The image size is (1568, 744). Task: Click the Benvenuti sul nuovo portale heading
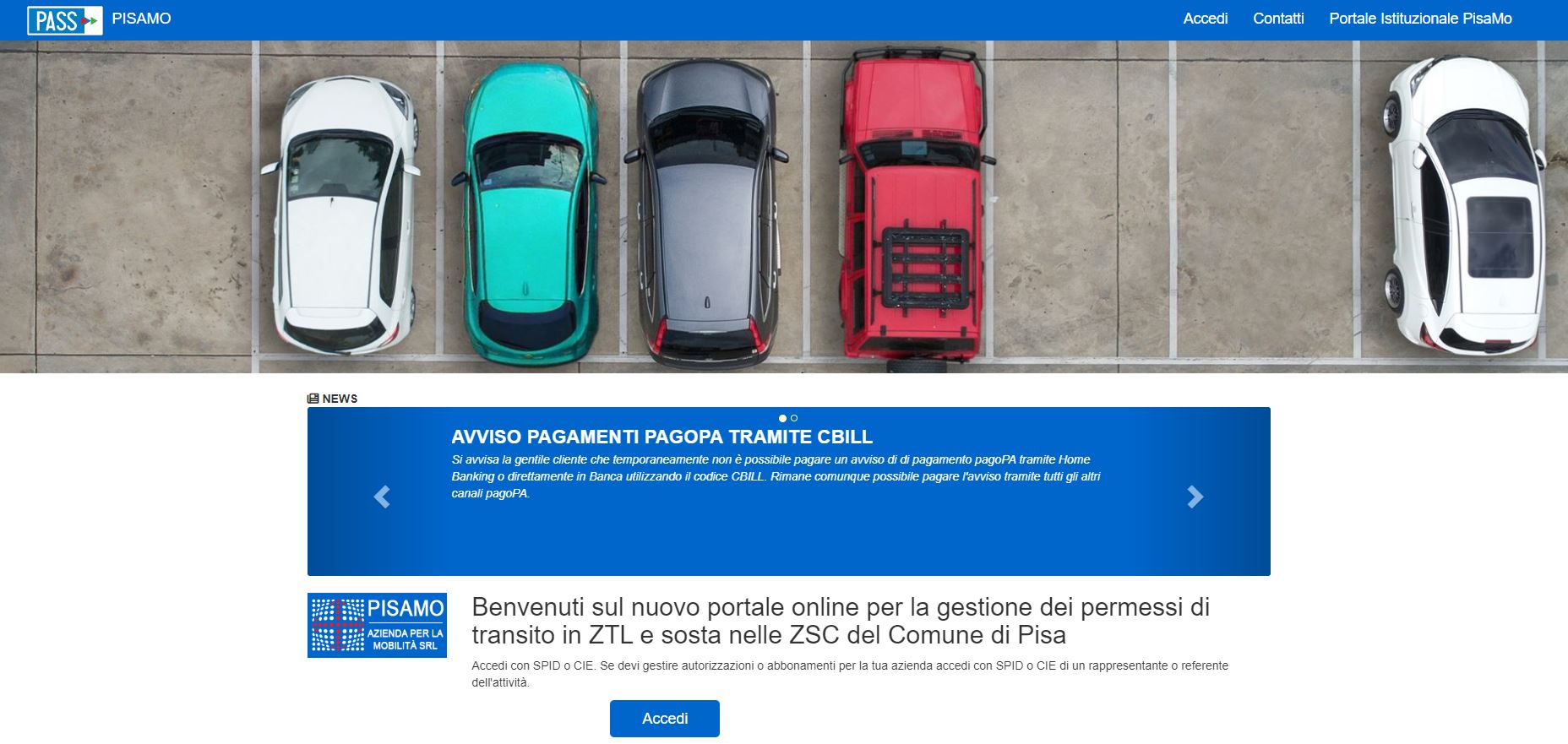[841, 621]
